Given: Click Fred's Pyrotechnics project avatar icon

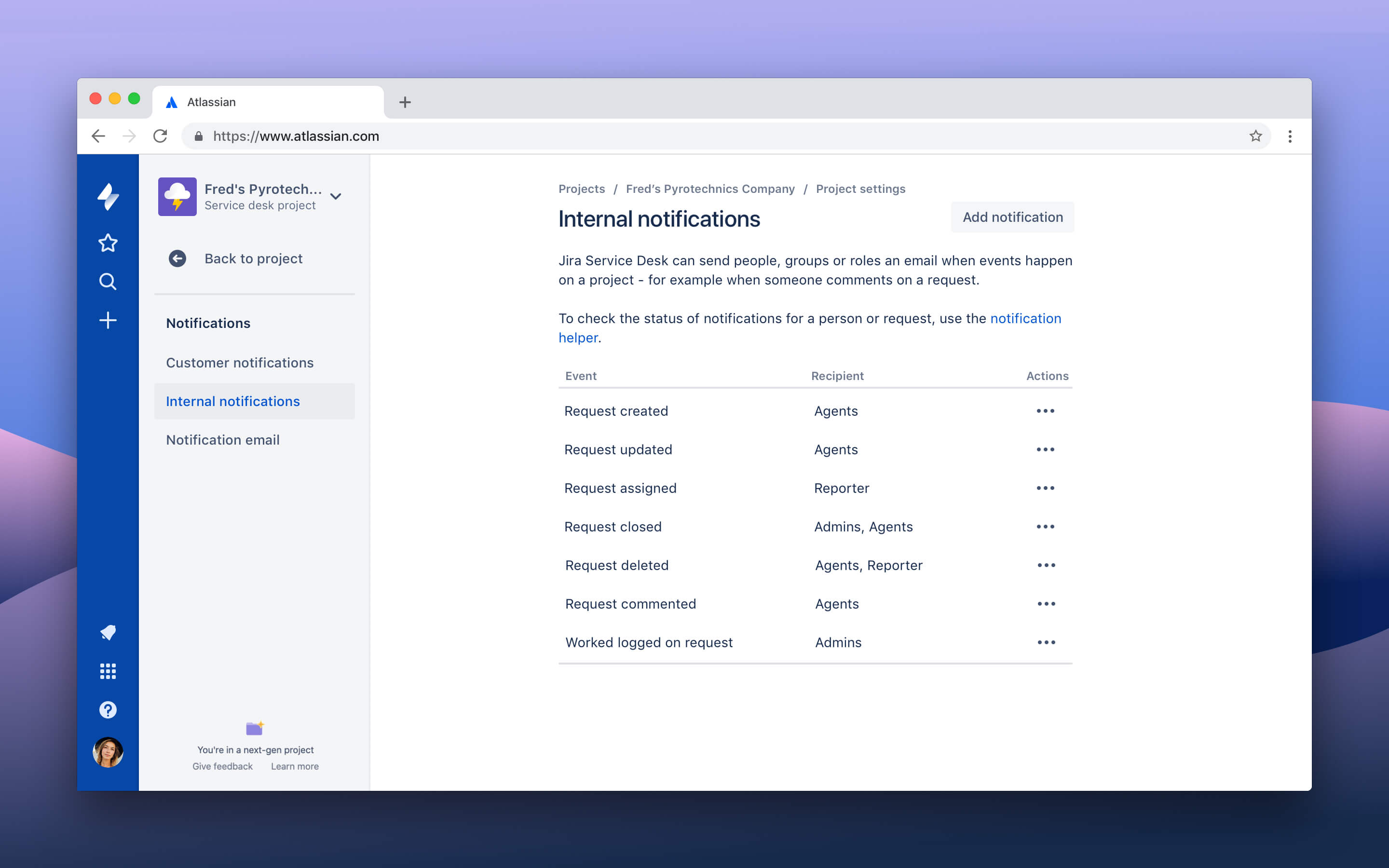Looking at the screenshot, I should coord(177,197).
